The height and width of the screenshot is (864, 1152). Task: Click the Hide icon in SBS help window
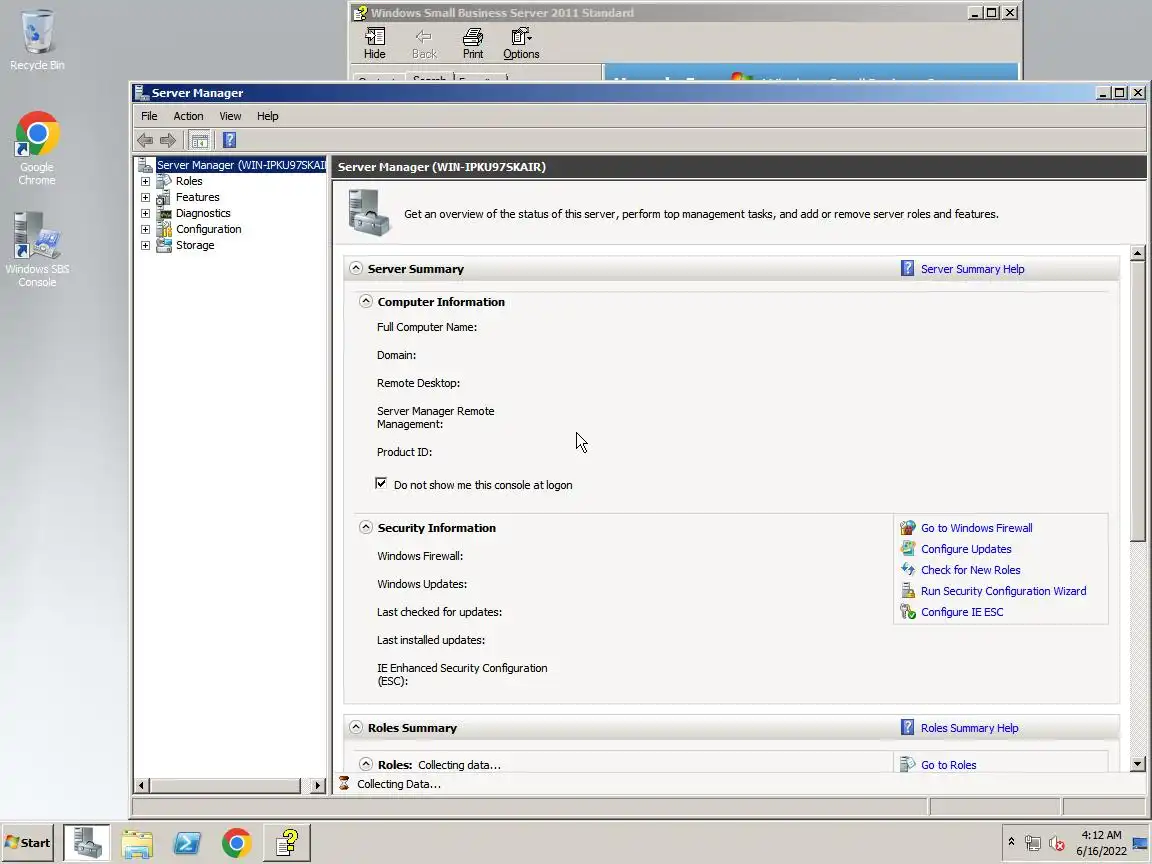375,43
